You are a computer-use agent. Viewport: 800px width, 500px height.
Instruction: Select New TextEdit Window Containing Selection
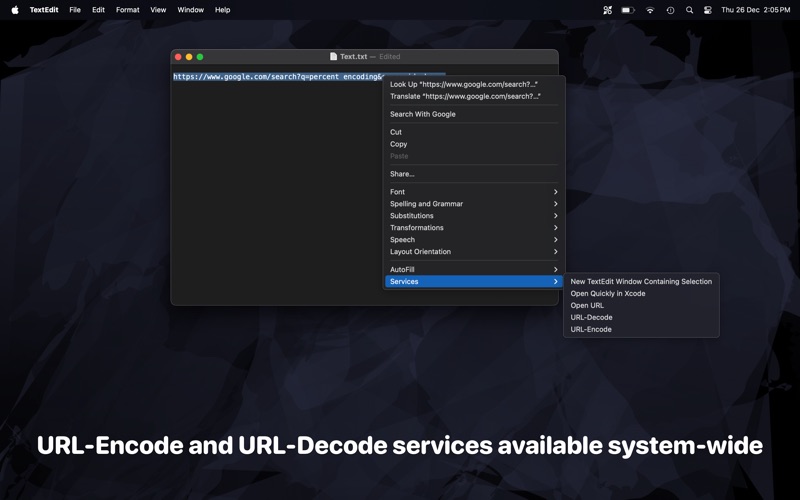pyautogui.click(x=641, y=281)
